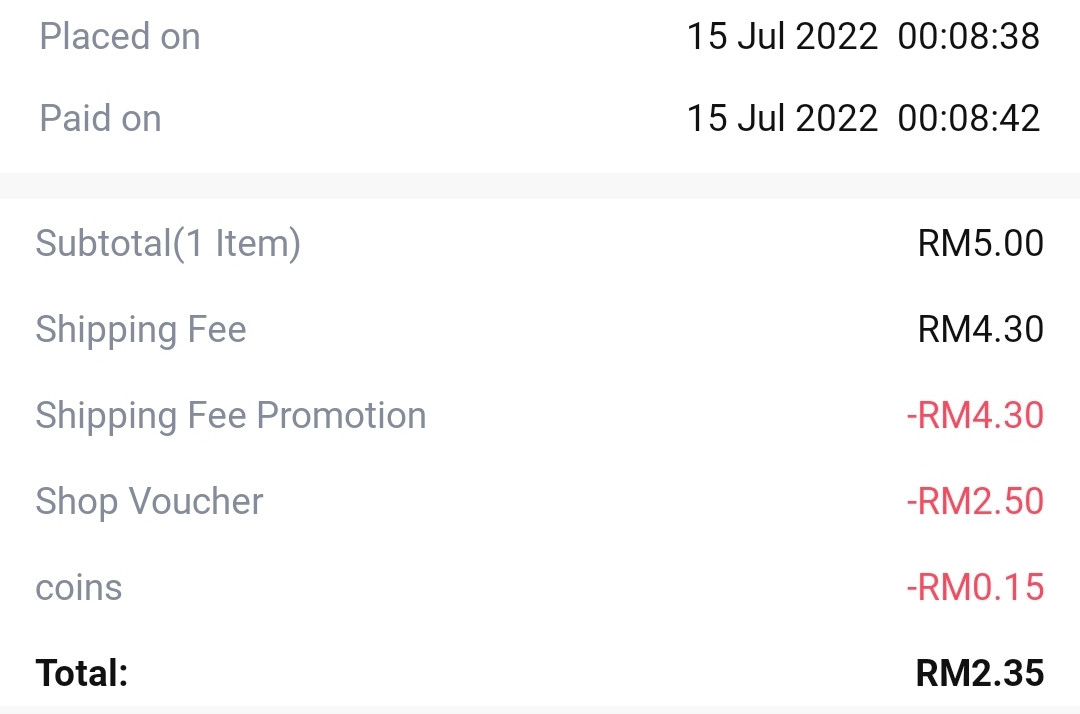1080x714 pixels.
Task: Tap the Shipping Fee label
Action: pyautogui.click(x=141, y=330)
